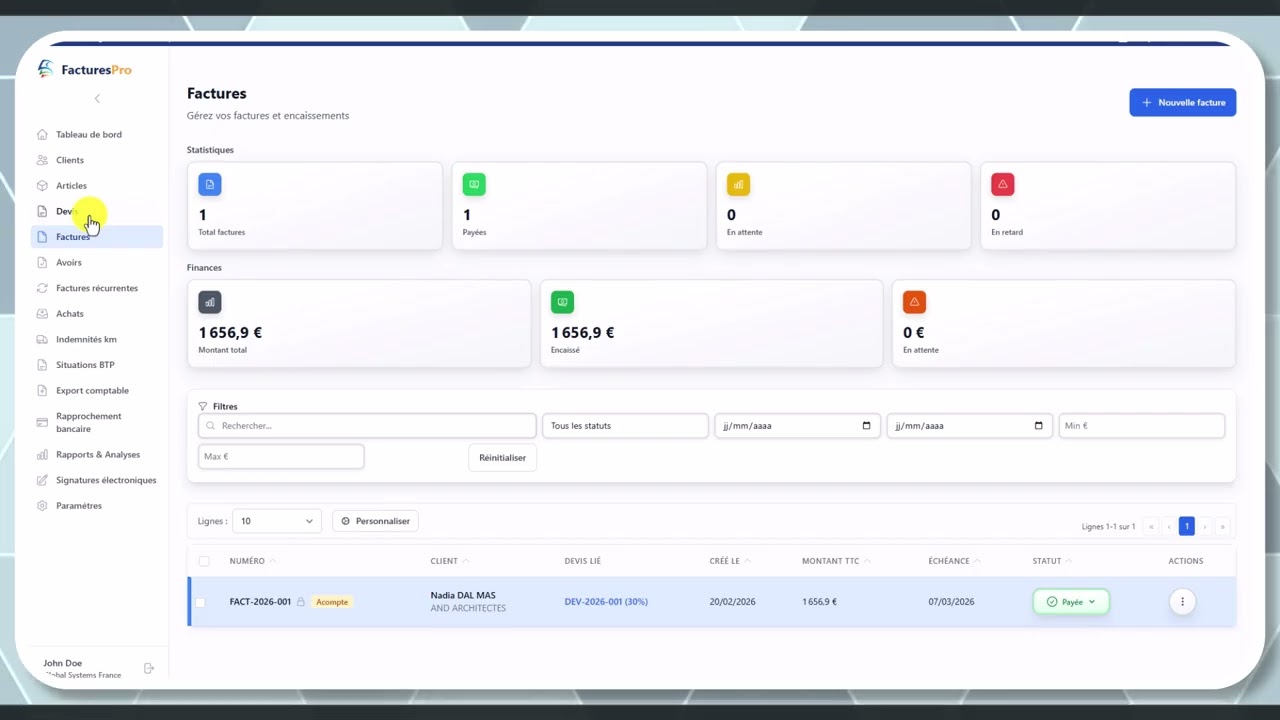Image resolution: width=1280 pixels, height=720 pixels.
Task: Open calendar picker of second date field
Action: click(1038, 426)
